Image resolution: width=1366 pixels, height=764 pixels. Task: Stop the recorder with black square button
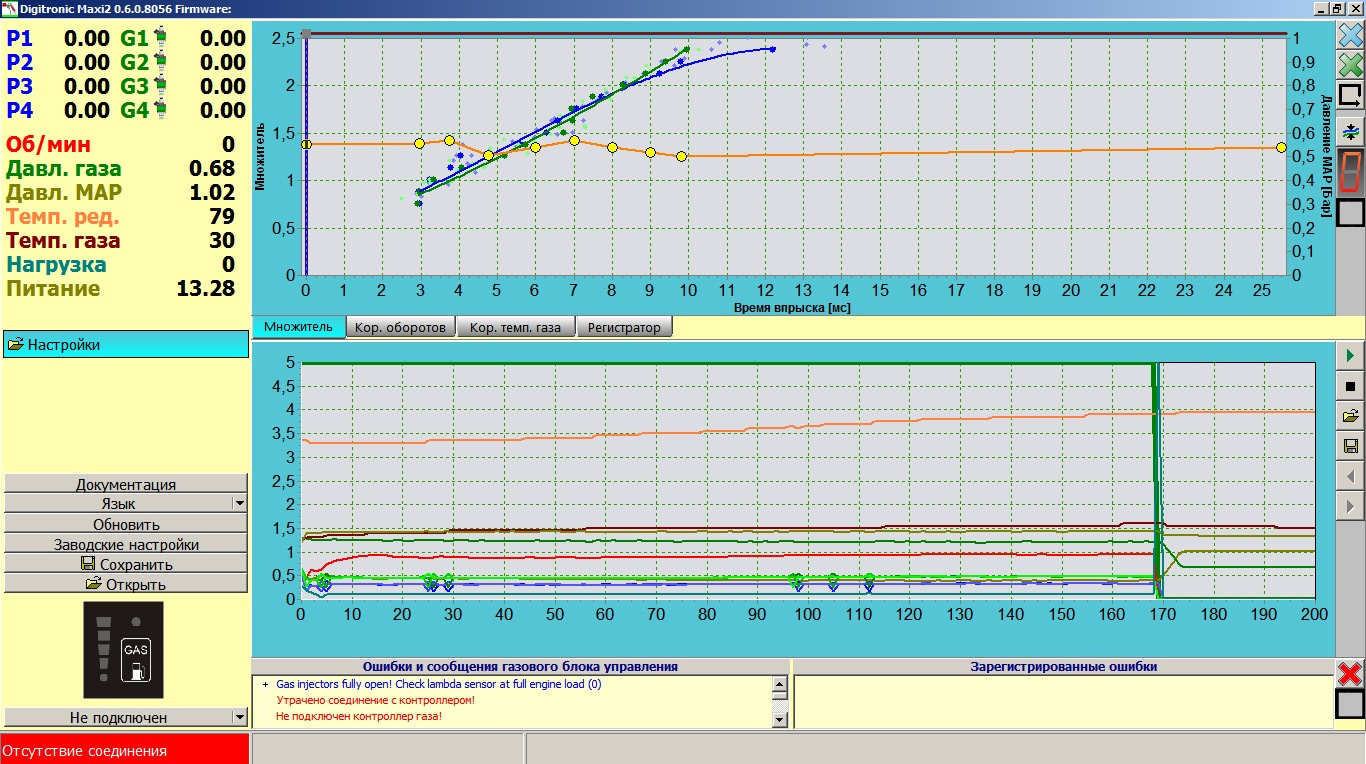1350,386
